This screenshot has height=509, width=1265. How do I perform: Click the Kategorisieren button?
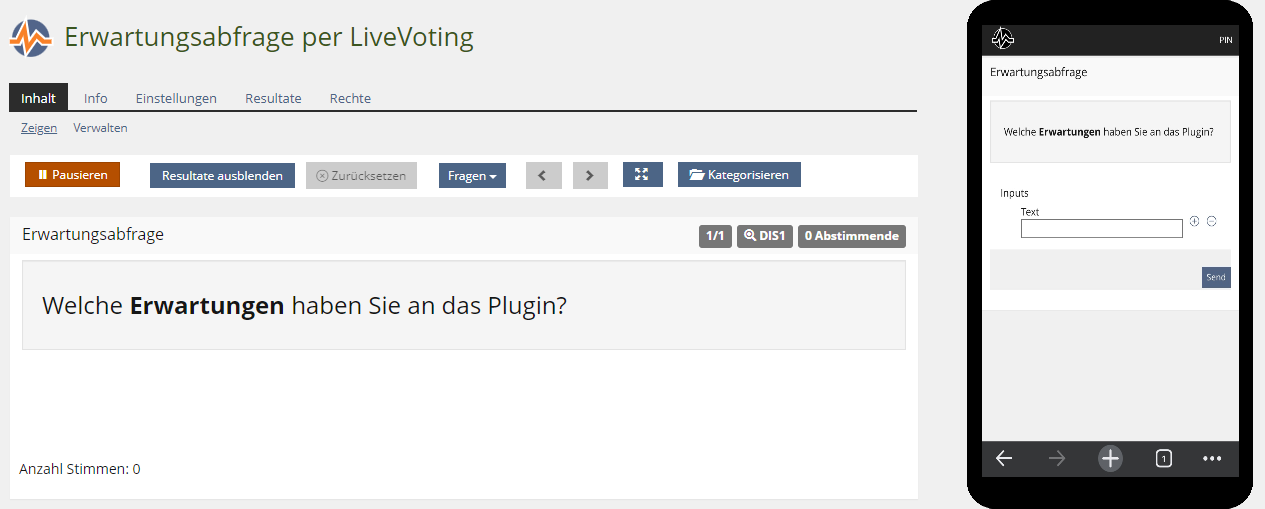pos(739,175)
